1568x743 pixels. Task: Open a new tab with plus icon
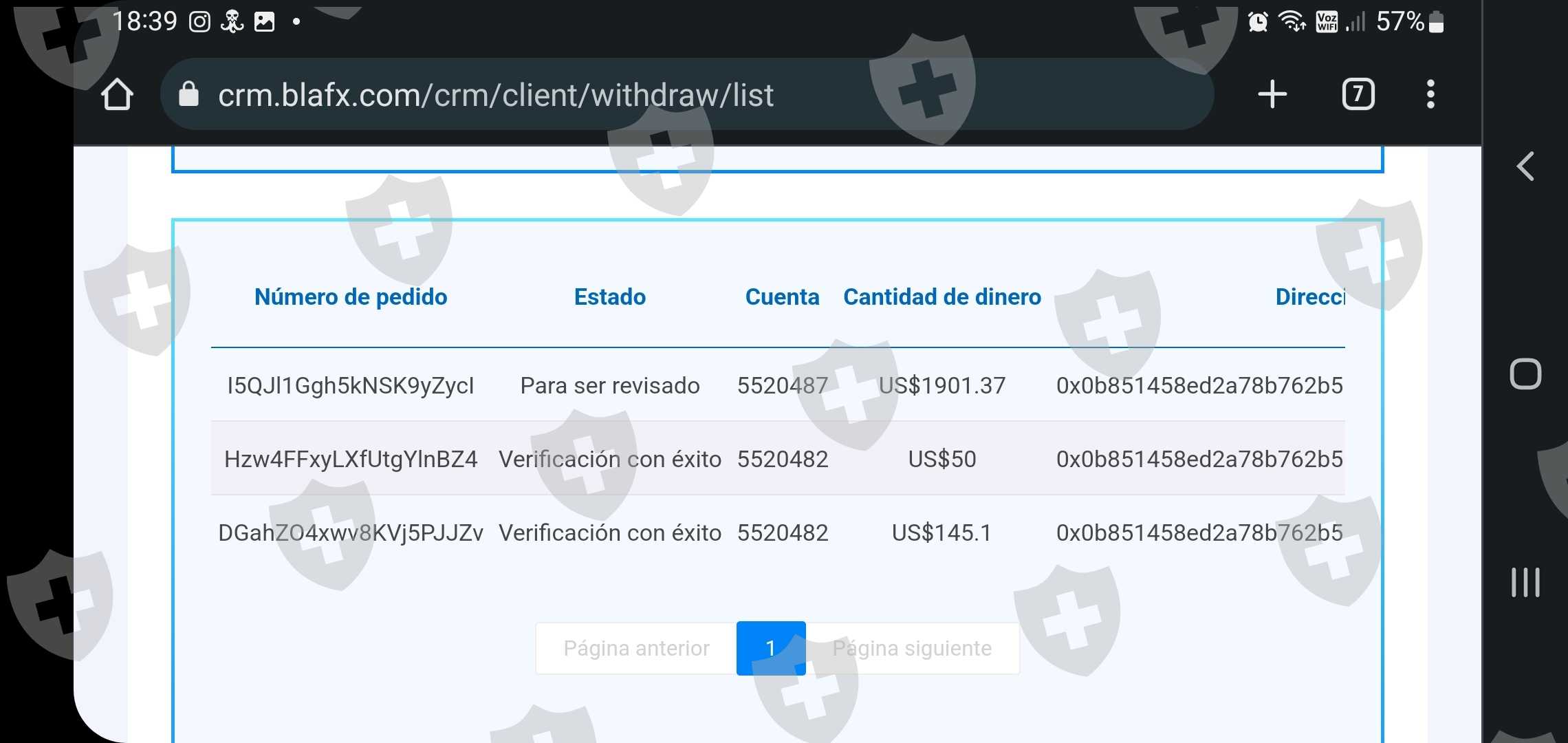click(1272, 94)
